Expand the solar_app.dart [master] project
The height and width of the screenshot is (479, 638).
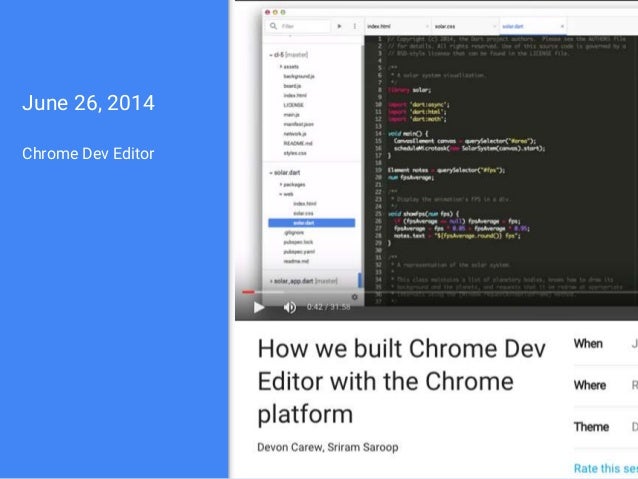click(x=271, y=281)
